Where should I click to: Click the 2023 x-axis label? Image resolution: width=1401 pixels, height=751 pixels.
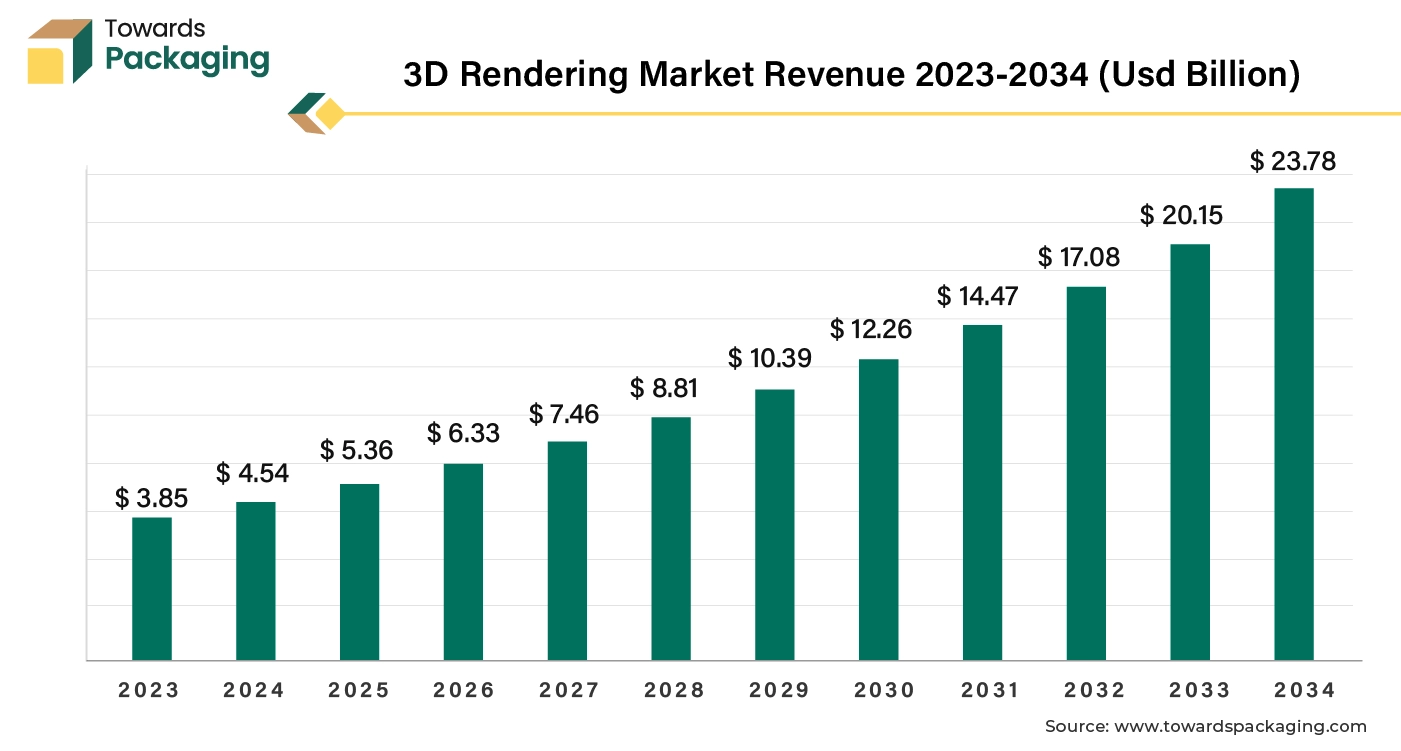pyautogui.click(x=149, y=690)
